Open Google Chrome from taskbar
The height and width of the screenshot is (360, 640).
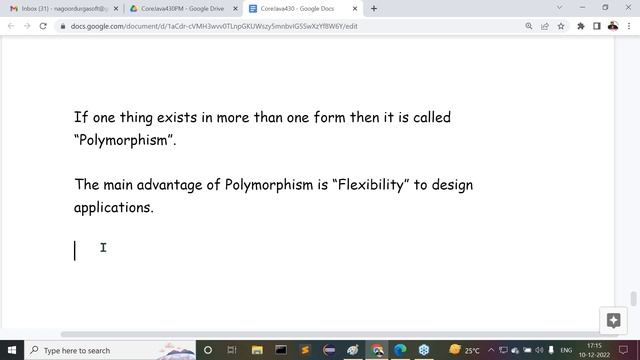coord(378,350)
